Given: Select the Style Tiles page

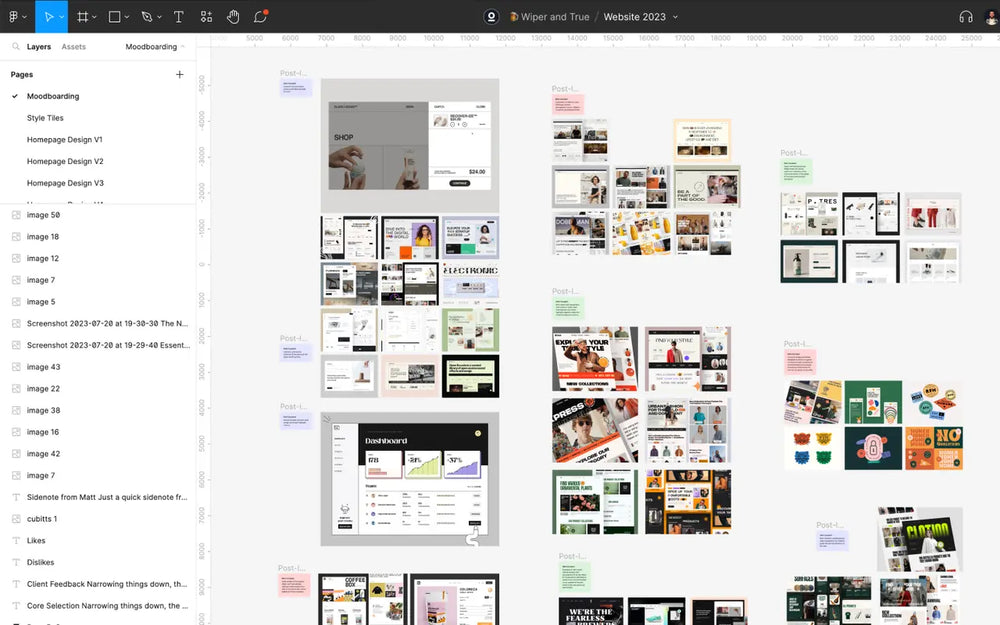Looking at the screenshot, I should pos(45,118).
